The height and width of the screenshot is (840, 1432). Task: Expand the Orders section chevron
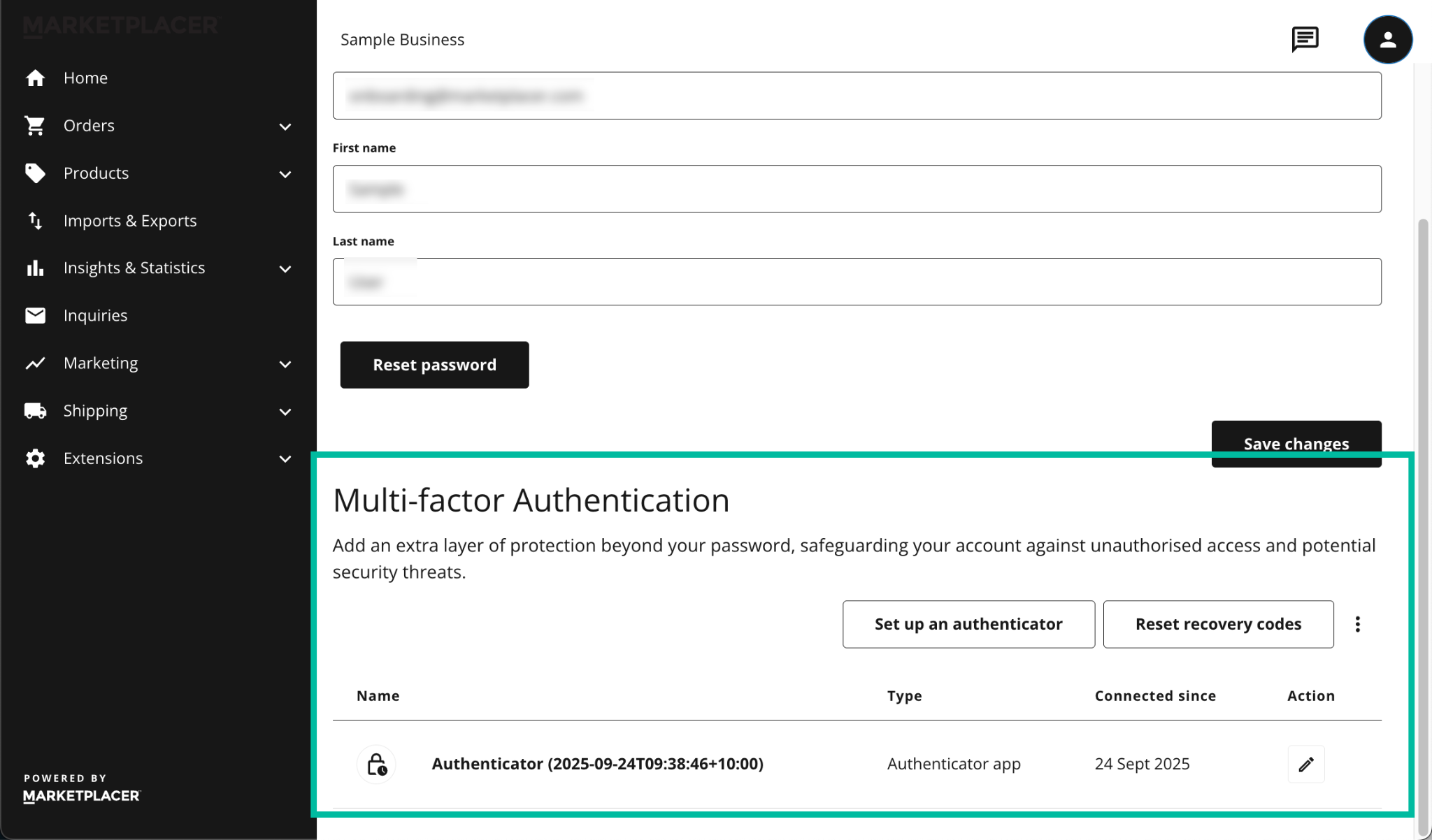(285, 126)
